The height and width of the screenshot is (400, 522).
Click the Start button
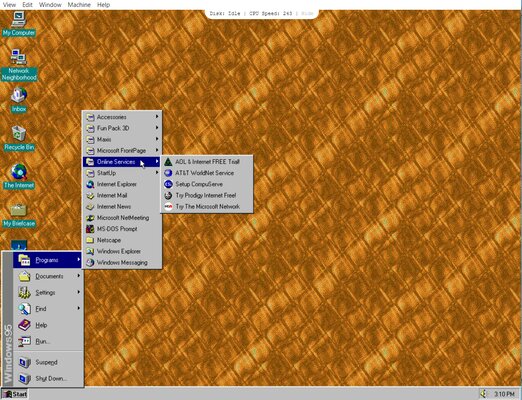click(14, 394)
